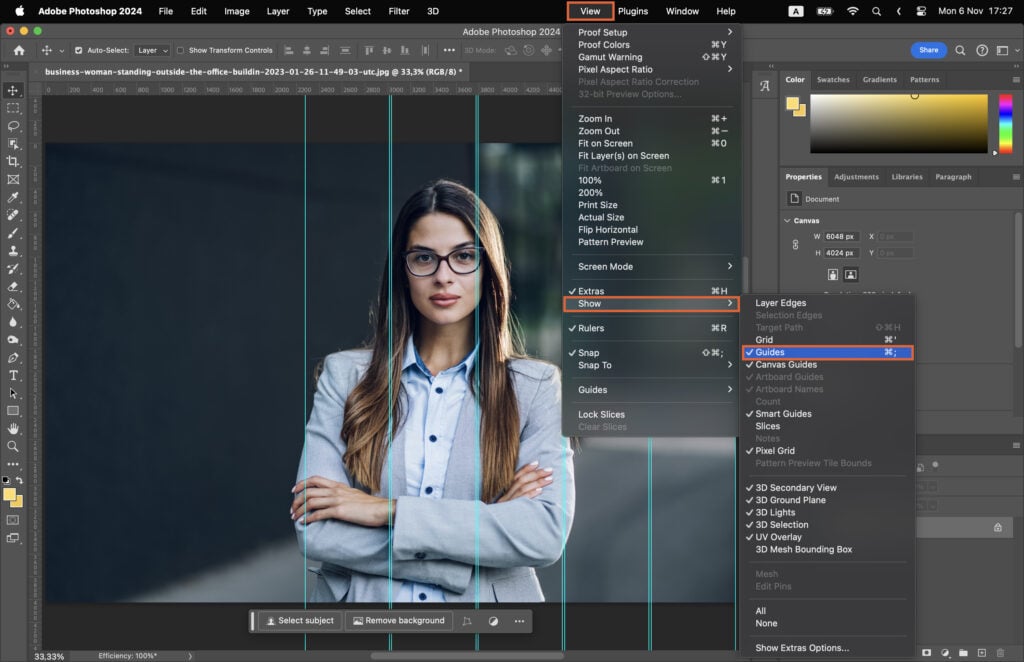Open the Plugins menu

633,11
